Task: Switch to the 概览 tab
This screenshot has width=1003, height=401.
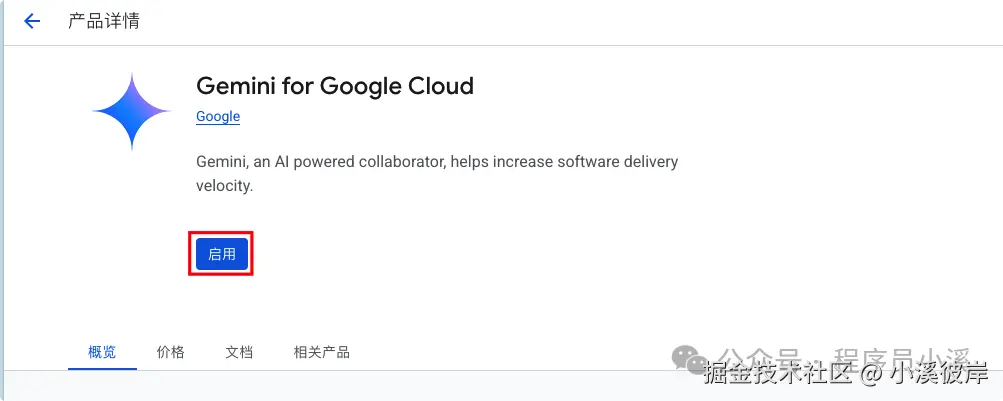Action: click(102, 352)
